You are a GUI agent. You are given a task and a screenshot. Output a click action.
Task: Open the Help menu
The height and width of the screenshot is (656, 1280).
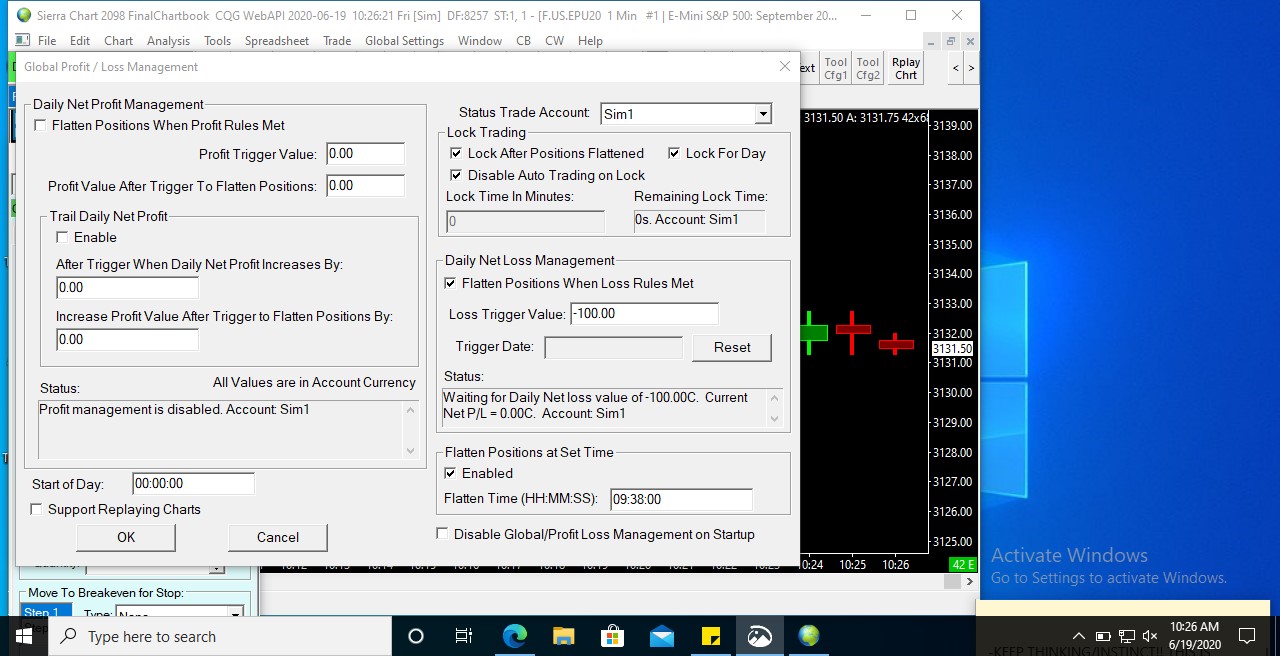pos(590,41)
